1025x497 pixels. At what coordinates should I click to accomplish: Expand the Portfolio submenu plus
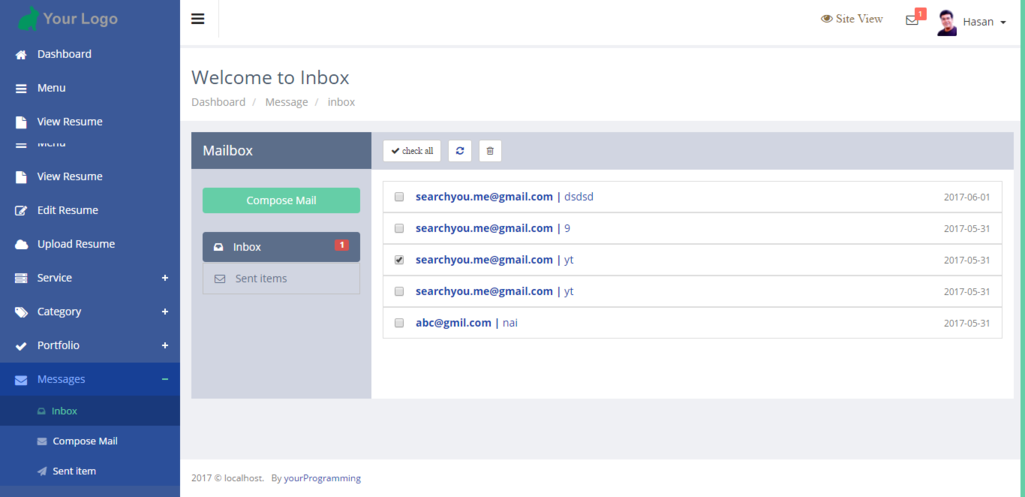(165, 346)
